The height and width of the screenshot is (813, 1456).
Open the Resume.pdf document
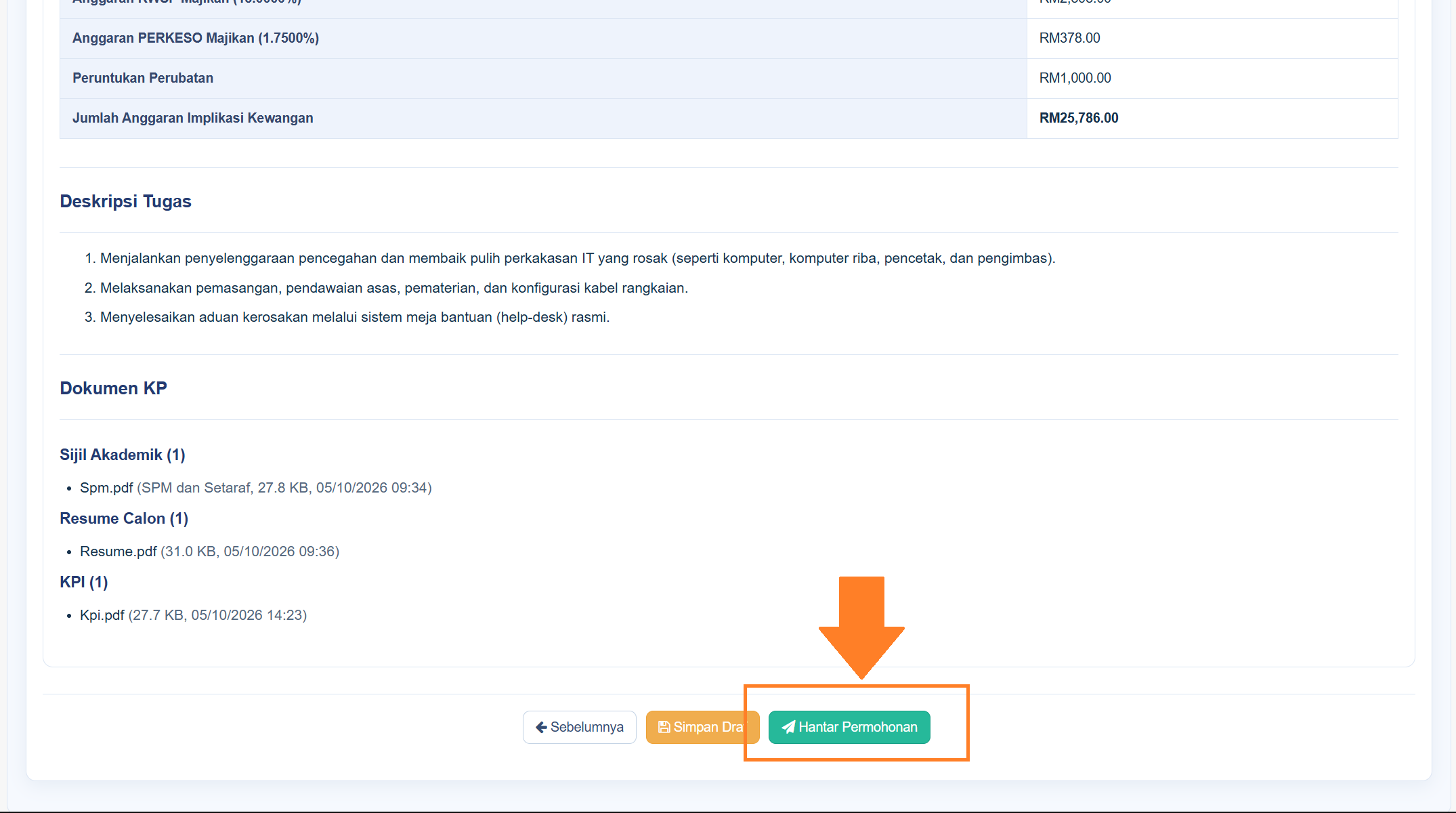coord(119,551)
